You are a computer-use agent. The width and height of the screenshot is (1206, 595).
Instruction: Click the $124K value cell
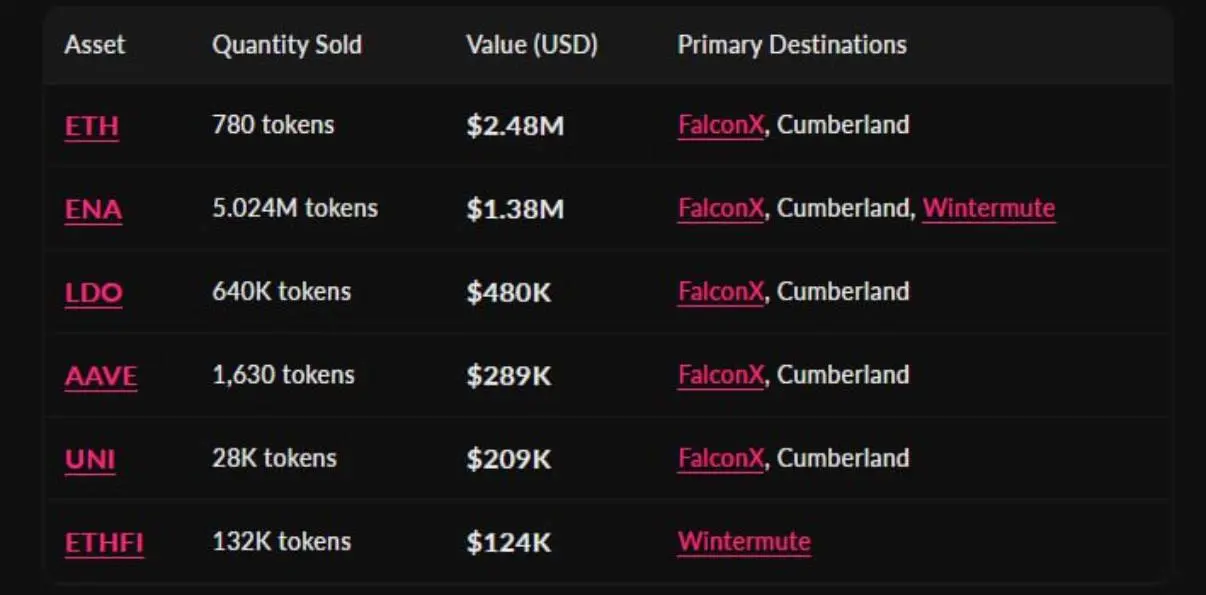pyautogui.click(x=508, y=542)
